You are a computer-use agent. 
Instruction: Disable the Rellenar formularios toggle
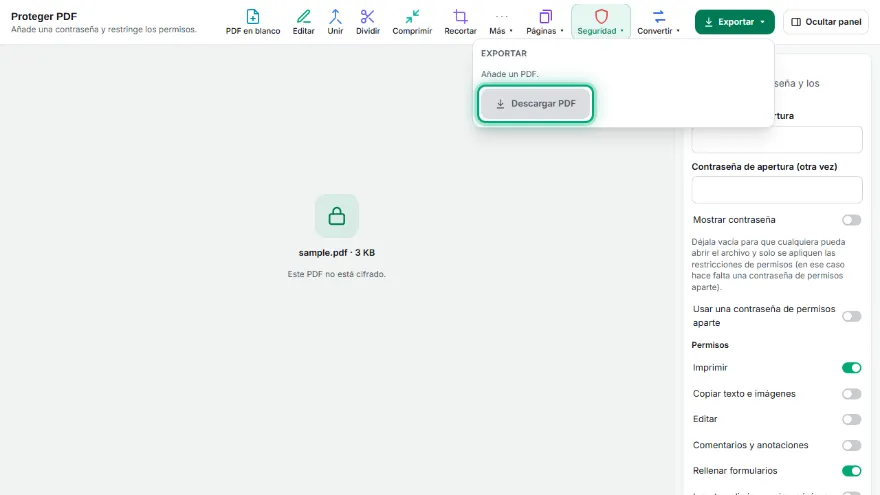coord(851,471)
